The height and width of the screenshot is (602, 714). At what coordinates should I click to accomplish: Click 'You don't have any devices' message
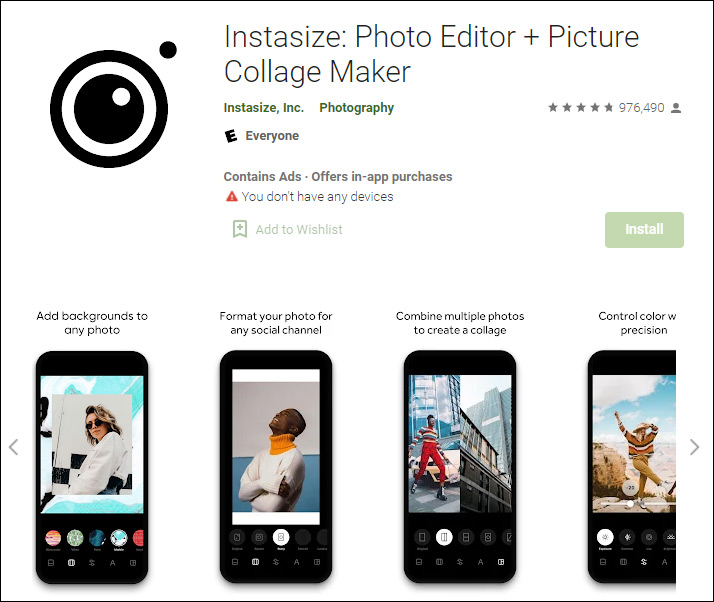pos(317,196)
